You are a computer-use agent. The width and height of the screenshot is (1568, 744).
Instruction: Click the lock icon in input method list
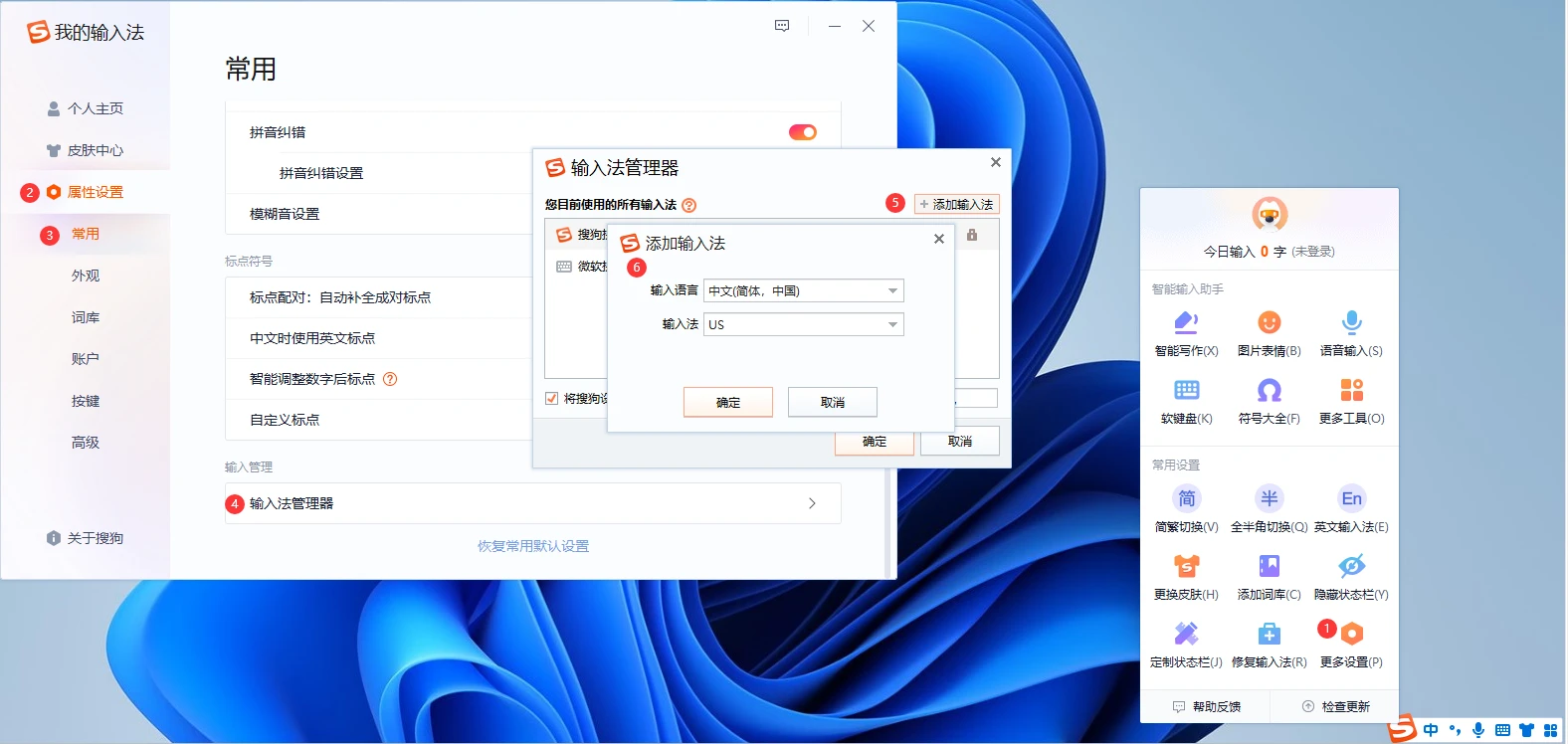972,235
